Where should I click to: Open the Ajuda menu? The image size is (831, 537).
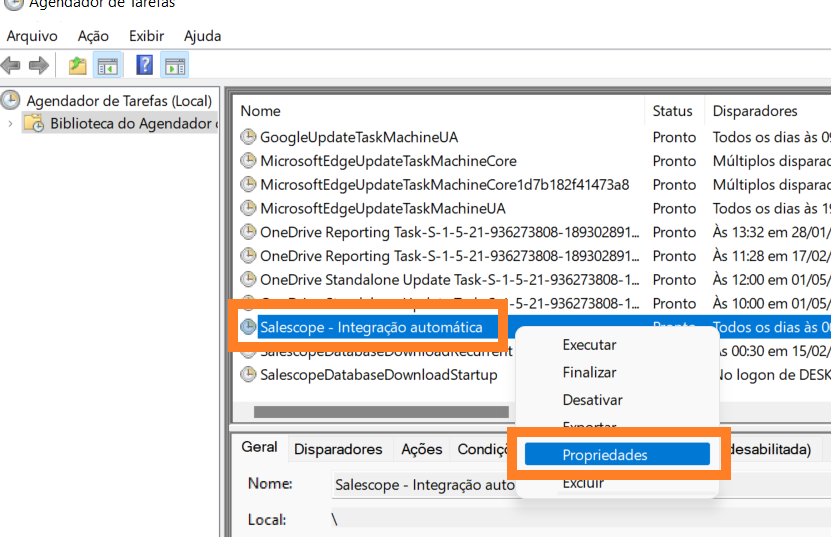tap(202, 36)
